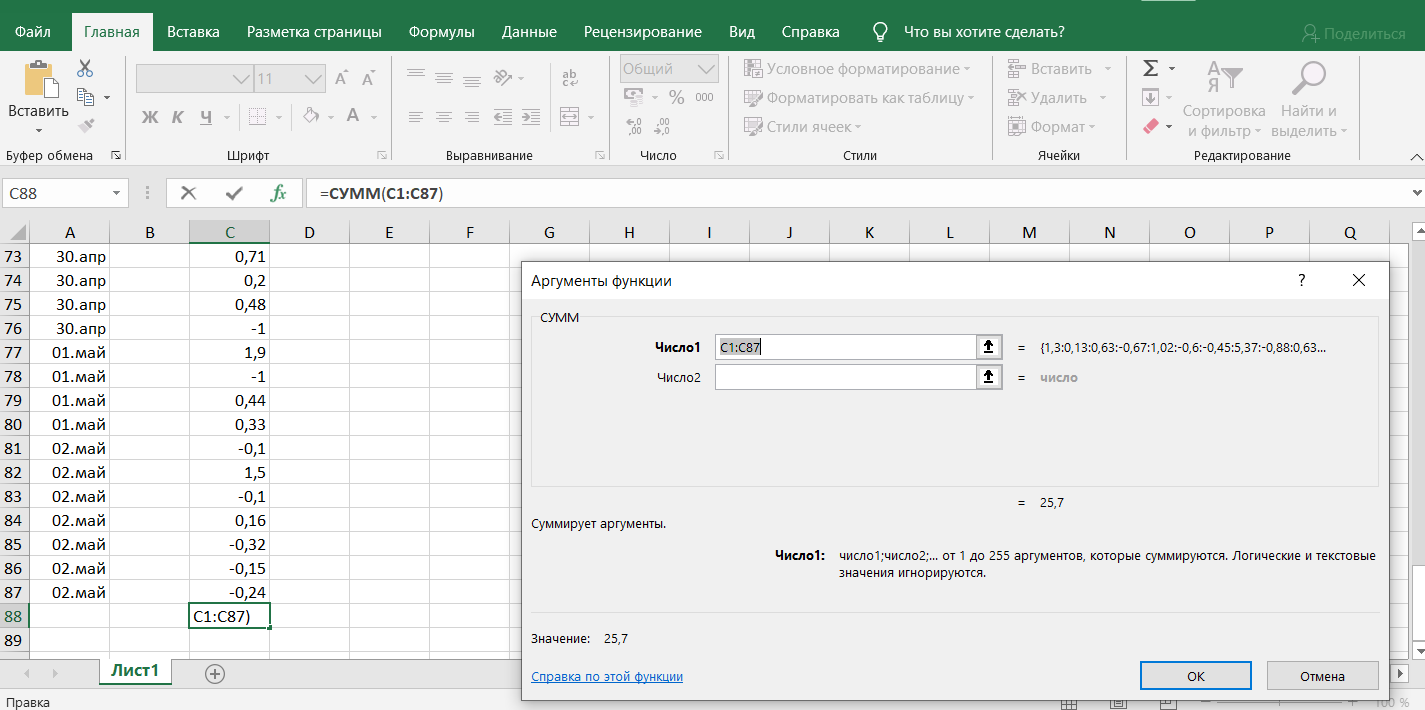Image resolution: width=1425 pixels, height=710 pixels.
Task: Click the Отмена button
Action: pos(1322,676)
